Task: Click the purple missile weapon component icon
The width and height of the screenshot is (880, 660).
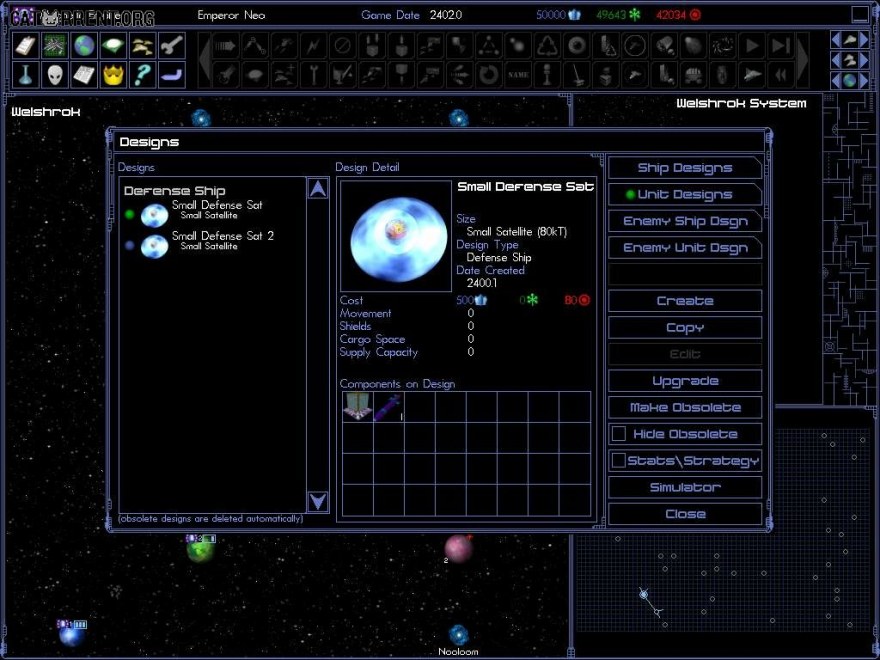Action: tap(388, 407)
